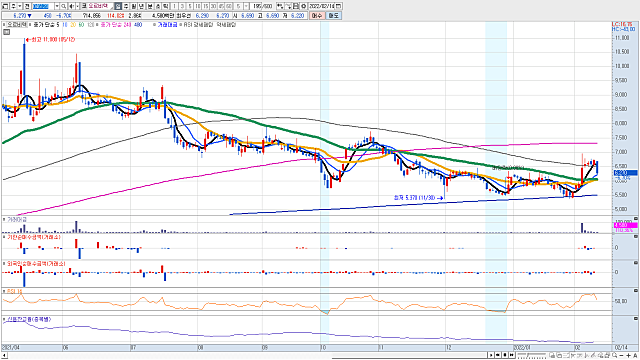Image resolution: width=640 pixels, height=360 pixels.
Task: Open the chart settings gear icon
Action: click(x=303, y=6)
